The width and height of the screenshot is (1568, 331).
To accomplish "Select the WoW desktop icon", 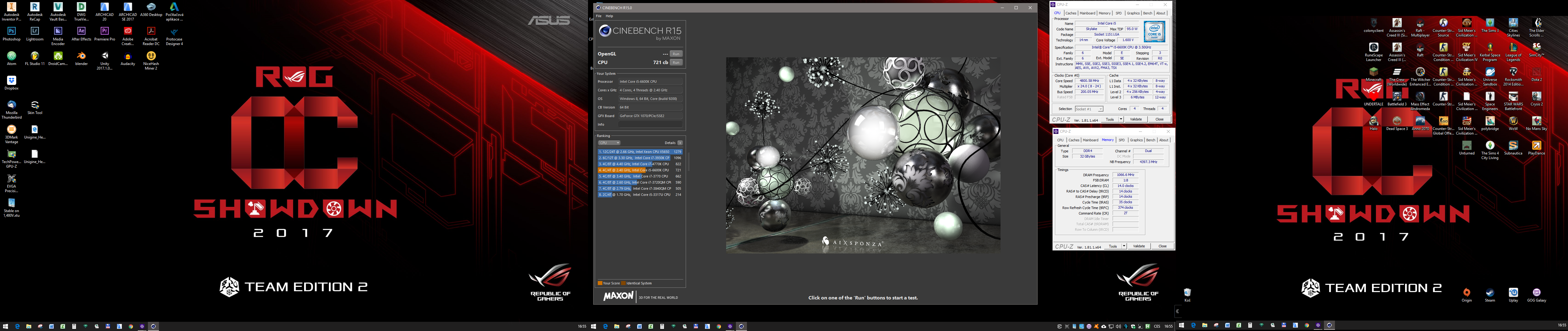I will pyautogui.click(x=1513, y=123).
